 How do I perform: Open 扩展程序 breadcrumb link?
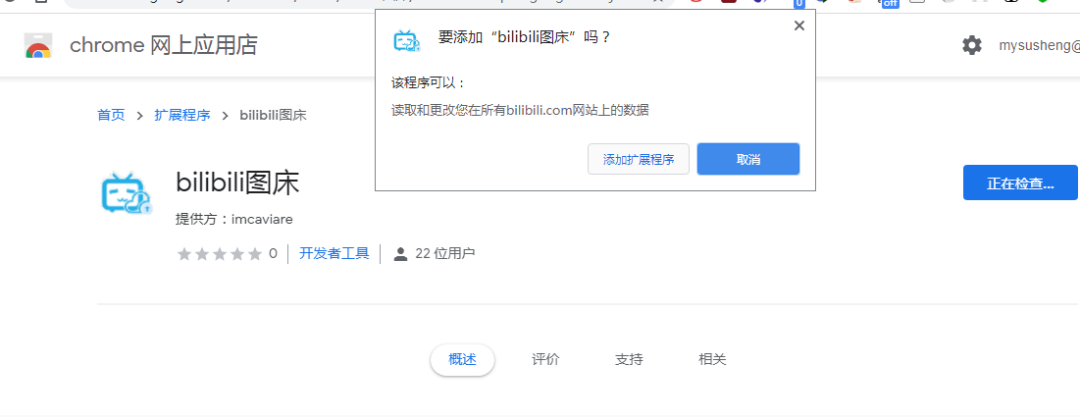click(x=183, y=115)
